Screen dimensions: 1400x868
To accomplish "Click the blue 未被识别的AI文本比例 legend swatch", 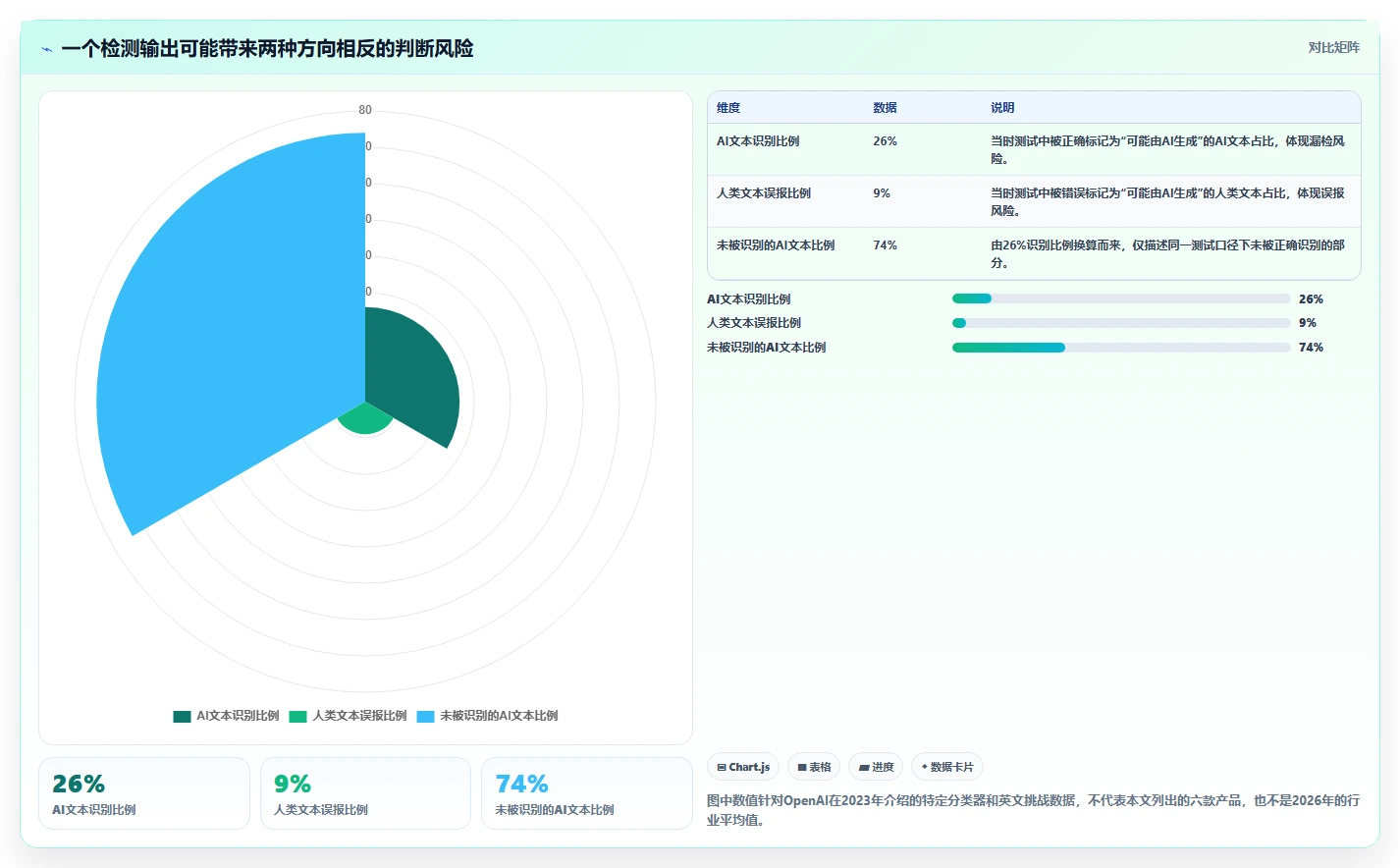I will pyautogui.click(x=425, y=716).
